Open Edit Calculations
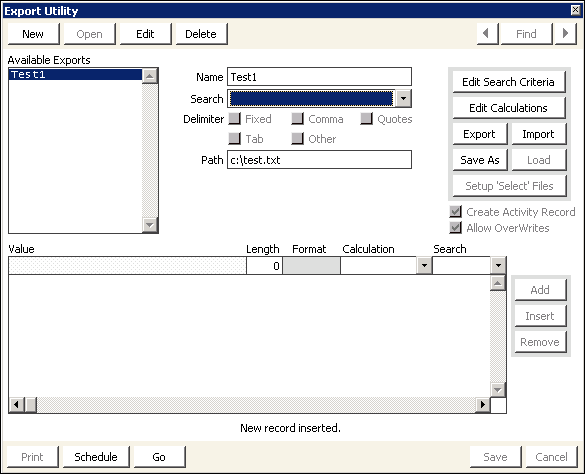 click(x=509, y=108)
